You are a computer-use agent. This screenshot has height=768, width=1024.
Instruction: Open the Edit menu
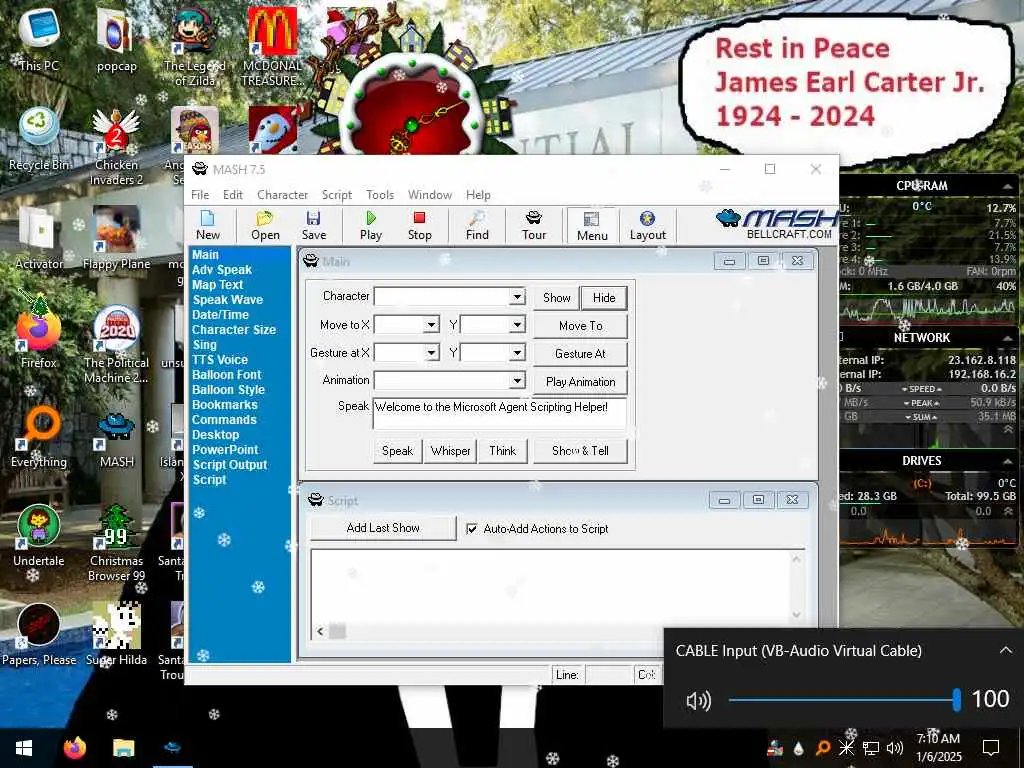tap(232, 195)
